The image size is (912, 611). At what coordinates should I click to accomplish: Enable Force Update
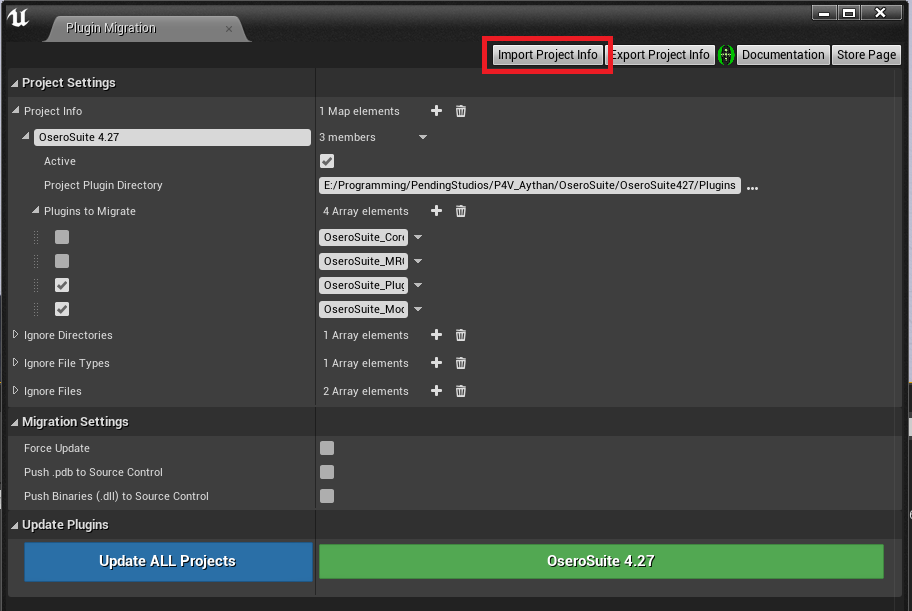327,448
